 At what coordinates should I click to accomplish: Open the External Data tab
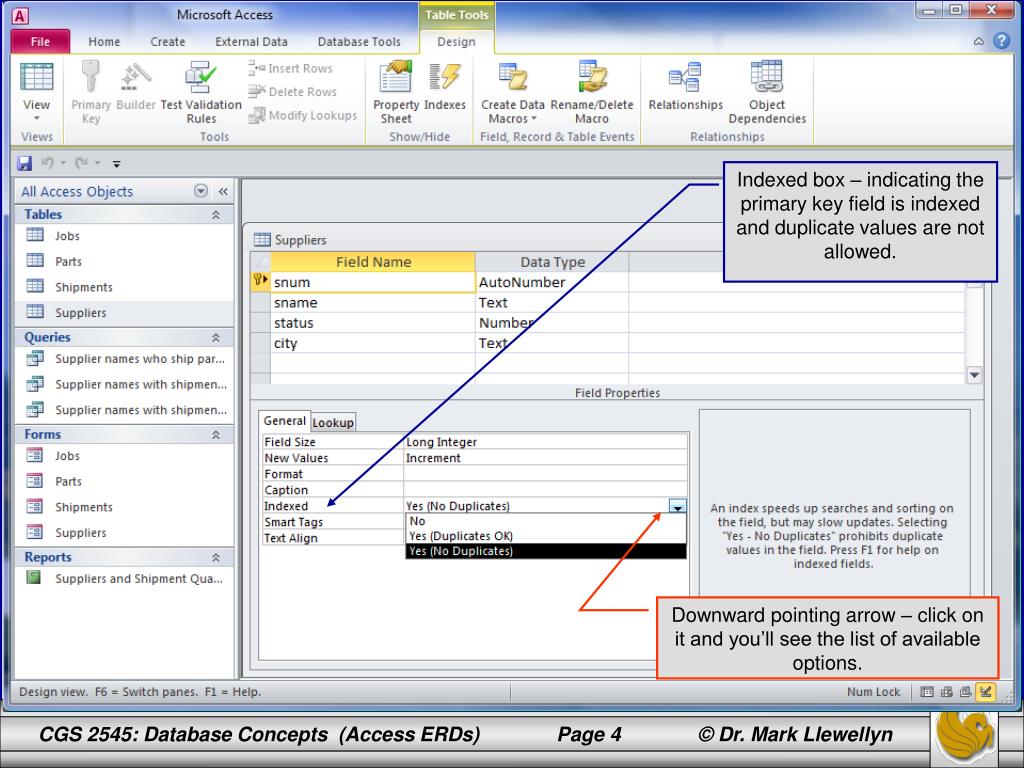(x=251, y=42)
